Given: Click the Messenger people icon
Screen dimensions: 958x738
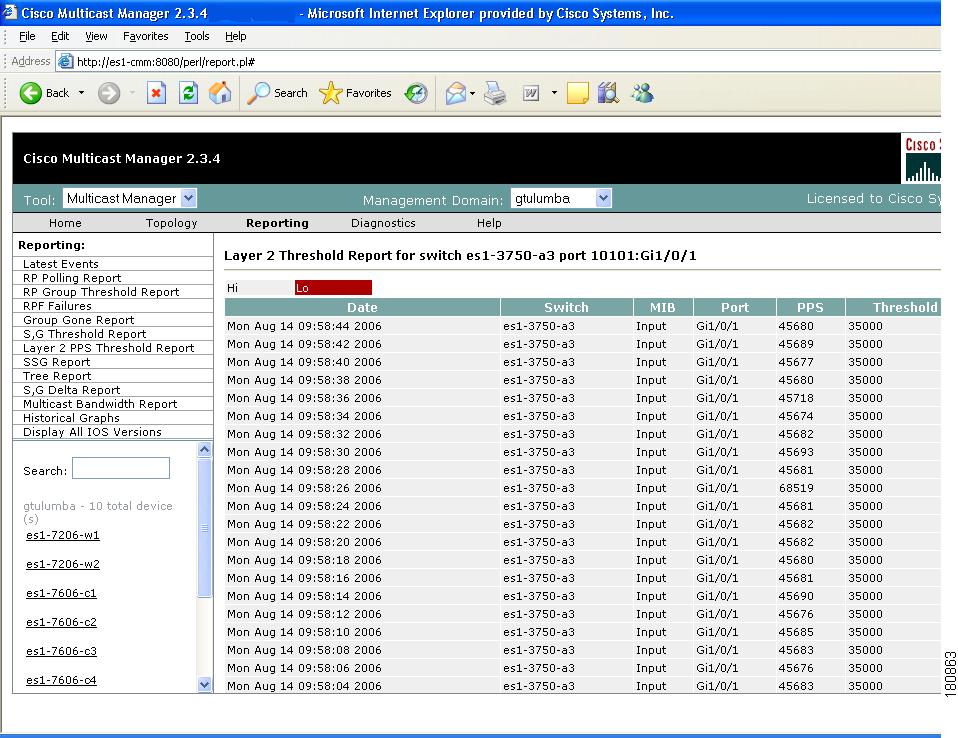Looking at the screenshot, I should tap(643, 93).
